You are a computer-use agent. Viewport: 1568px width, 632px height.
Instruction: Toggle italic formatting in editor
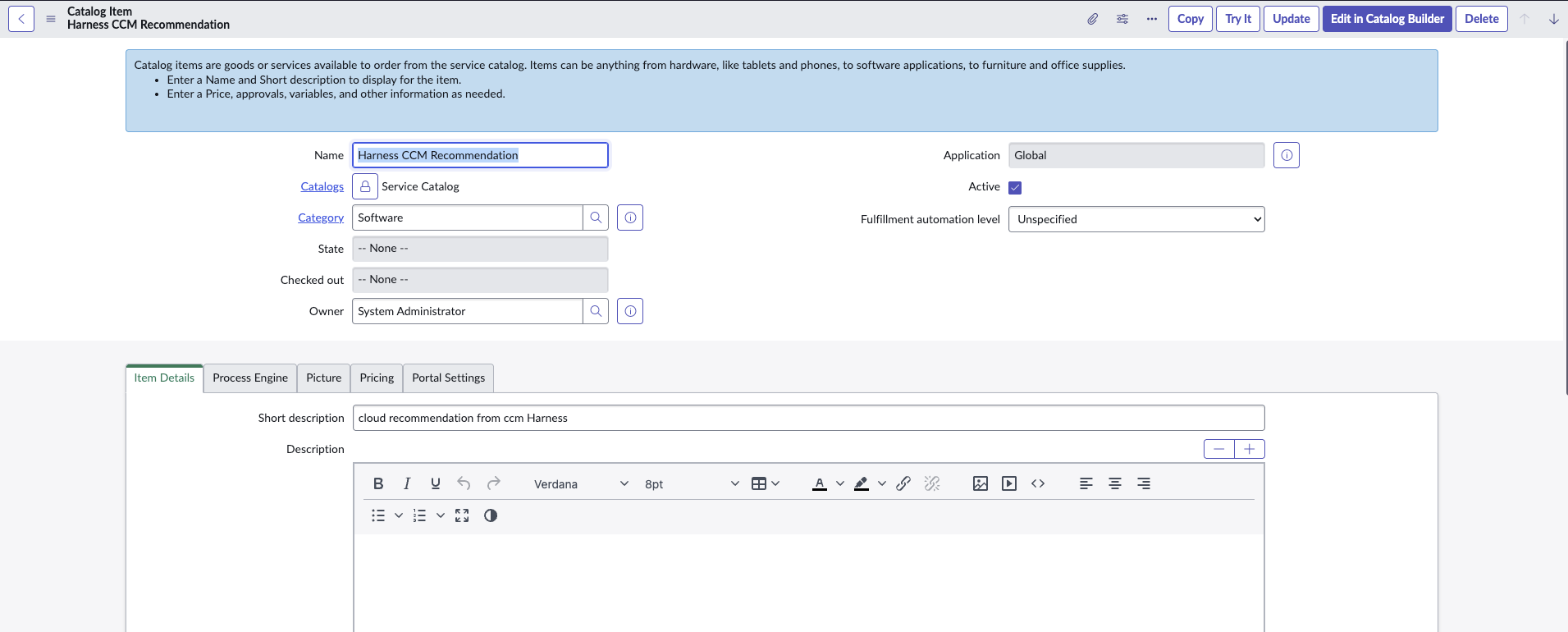407,483
